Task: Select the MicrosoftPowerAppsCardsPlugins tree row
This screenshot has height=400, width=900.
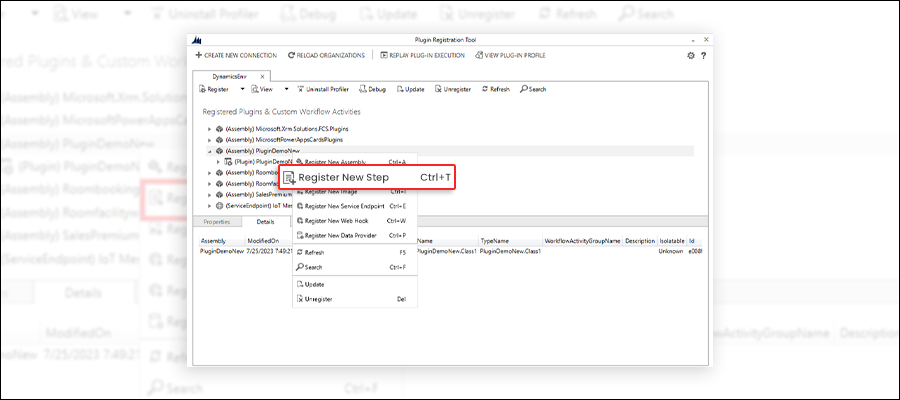Action: pos(280,139)
